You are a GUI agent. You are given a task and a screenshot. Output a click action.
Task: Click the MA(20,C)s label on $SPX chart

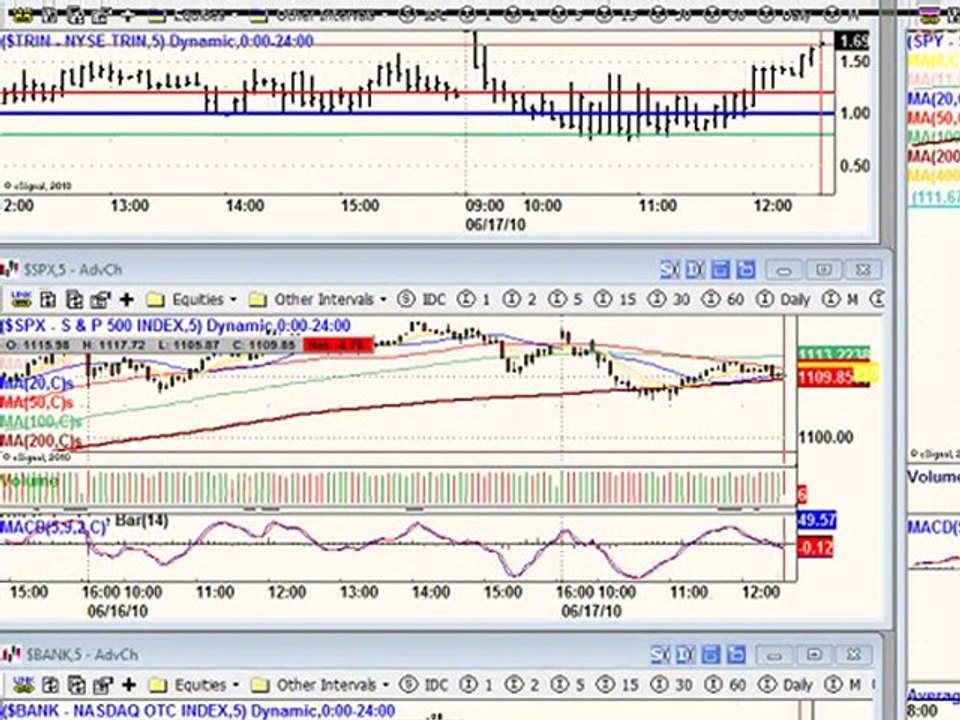[37, 384]
